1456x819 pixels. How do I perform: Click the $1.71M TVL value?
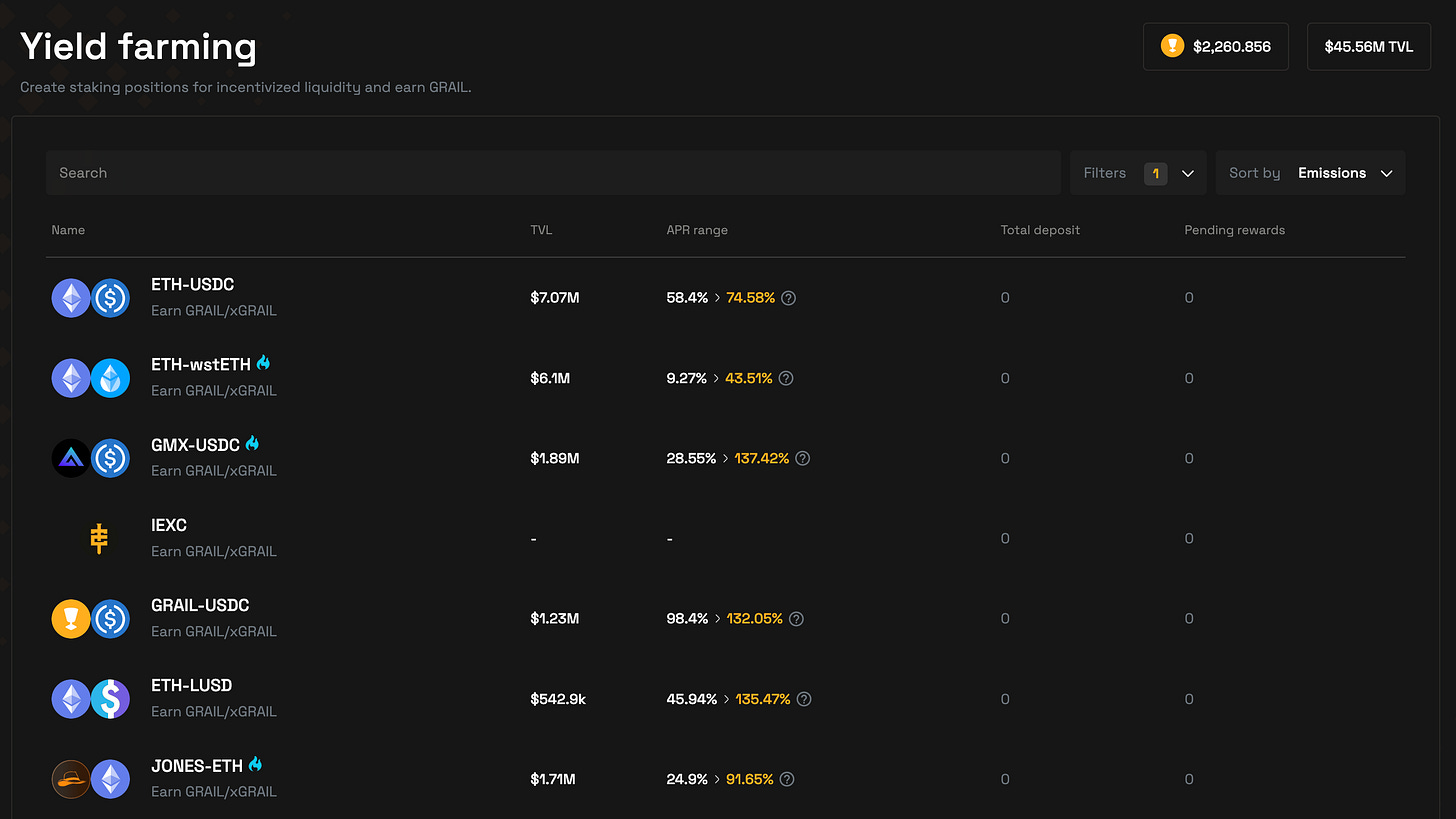click(x=552, y=779)
